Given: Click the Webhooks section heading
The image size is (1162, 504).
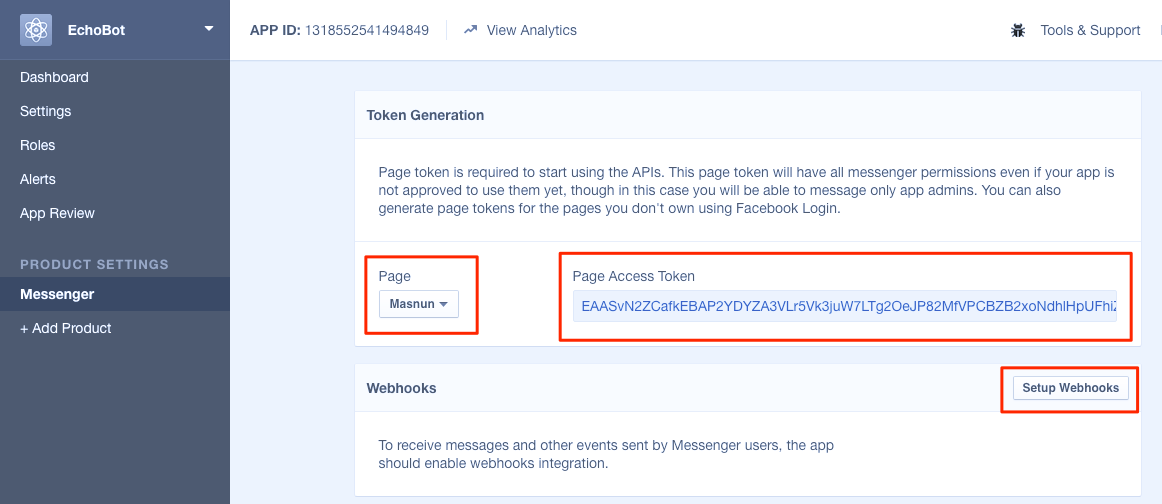Looking at the screenshot, I should (401, 388).
